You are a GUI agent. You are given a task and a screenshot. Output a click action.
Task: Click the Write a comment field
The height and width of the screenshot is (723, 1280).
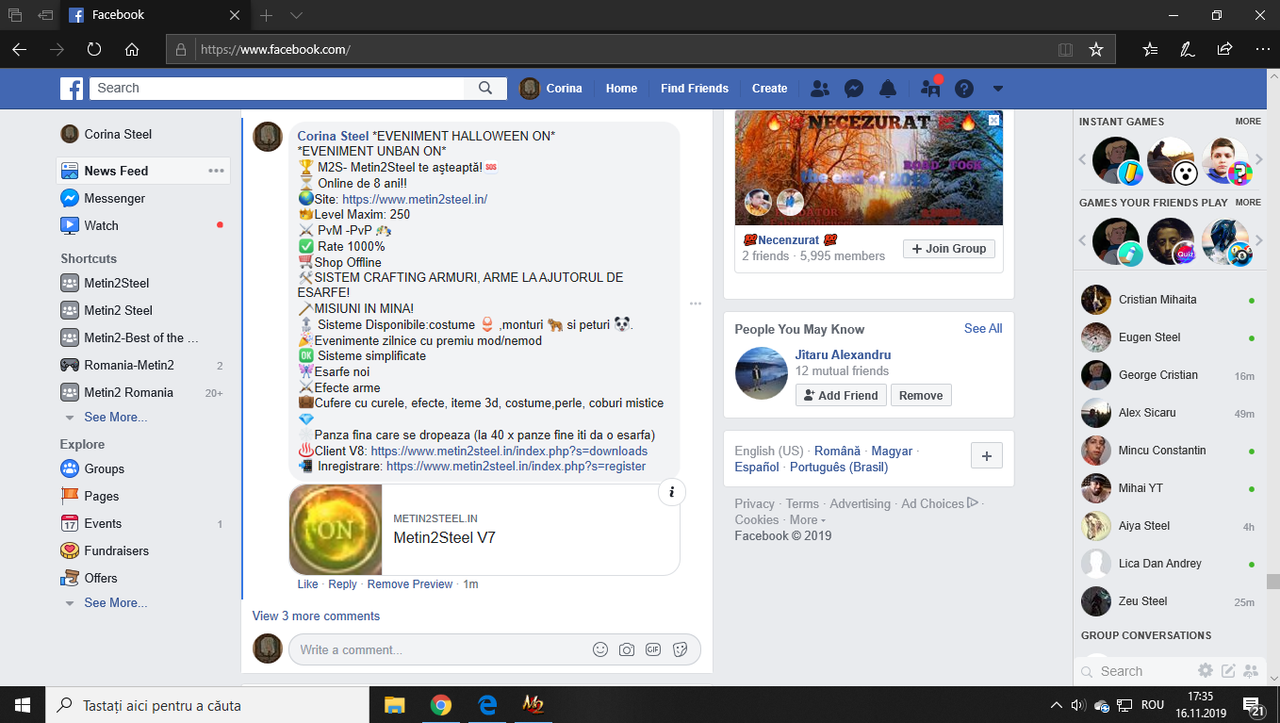point(440,650)
